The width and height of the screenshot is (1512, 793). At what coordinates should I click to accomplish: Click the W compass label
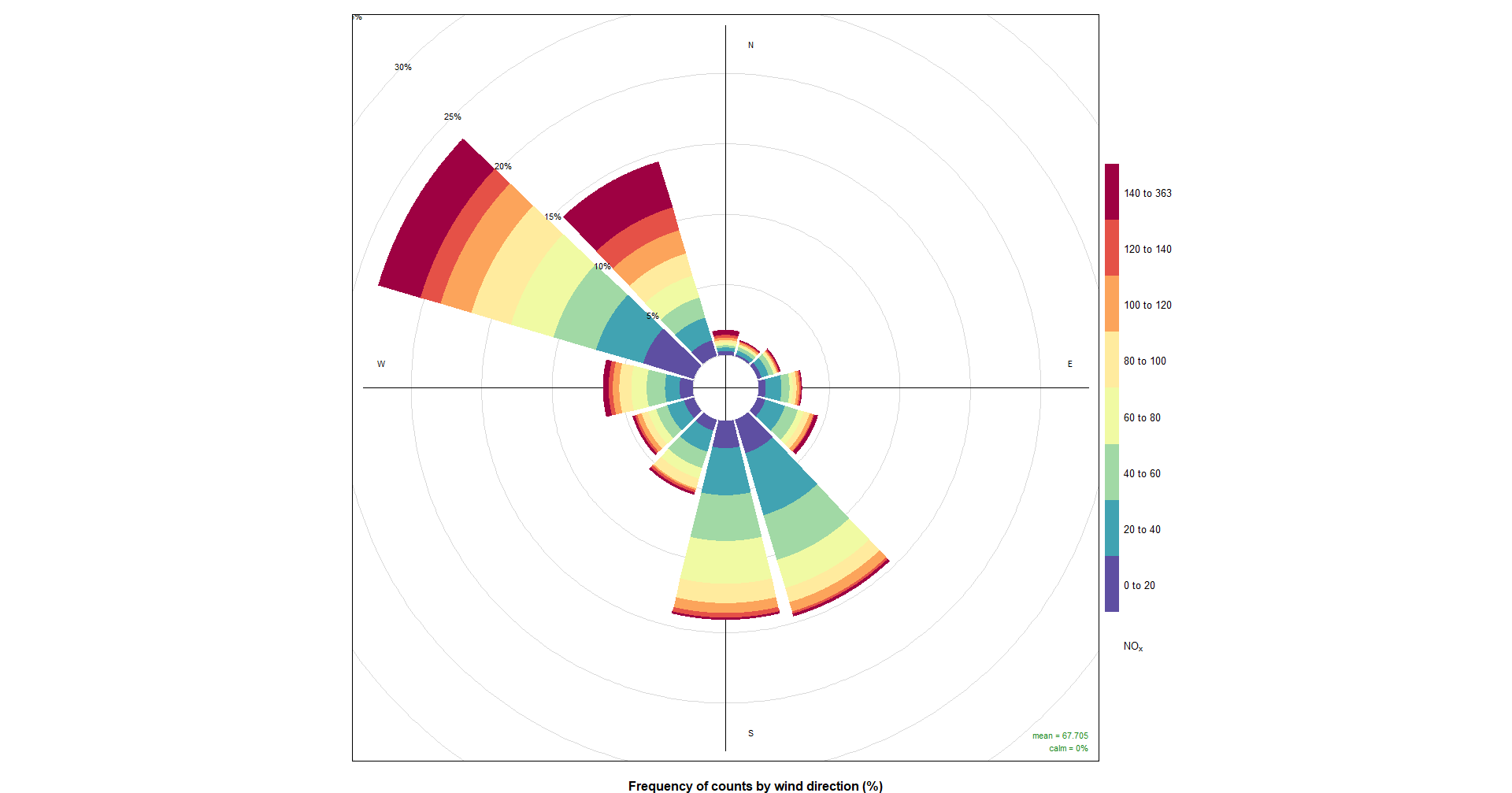pyautogui.click(x=381, y=364)
